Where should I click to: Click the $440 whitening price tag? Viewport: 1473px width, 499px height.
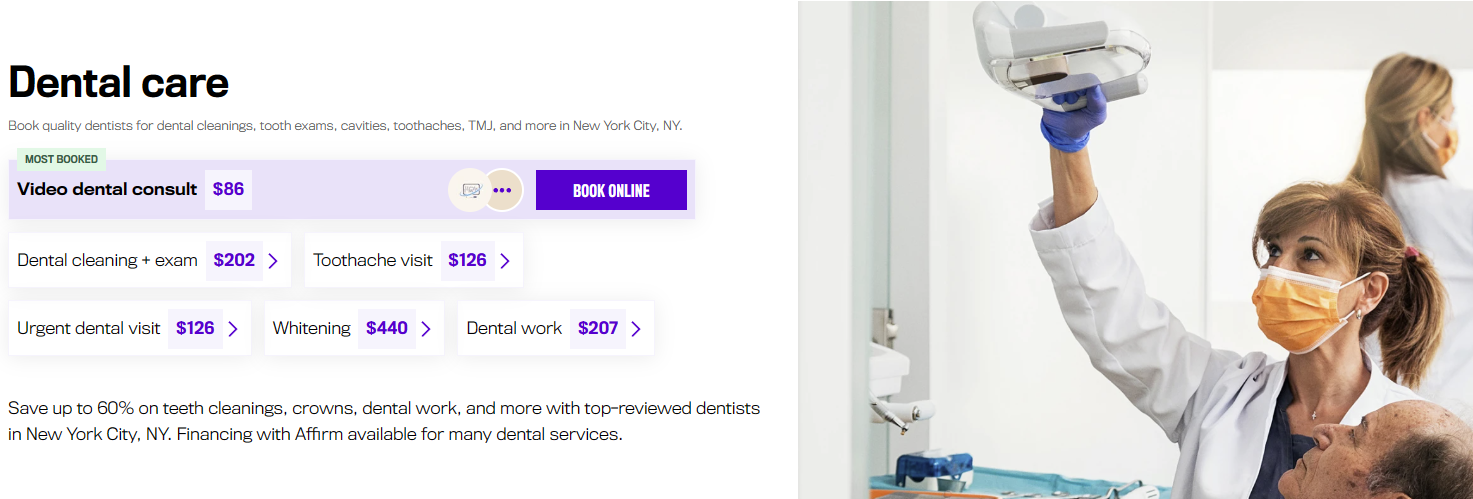coord(387,329)
